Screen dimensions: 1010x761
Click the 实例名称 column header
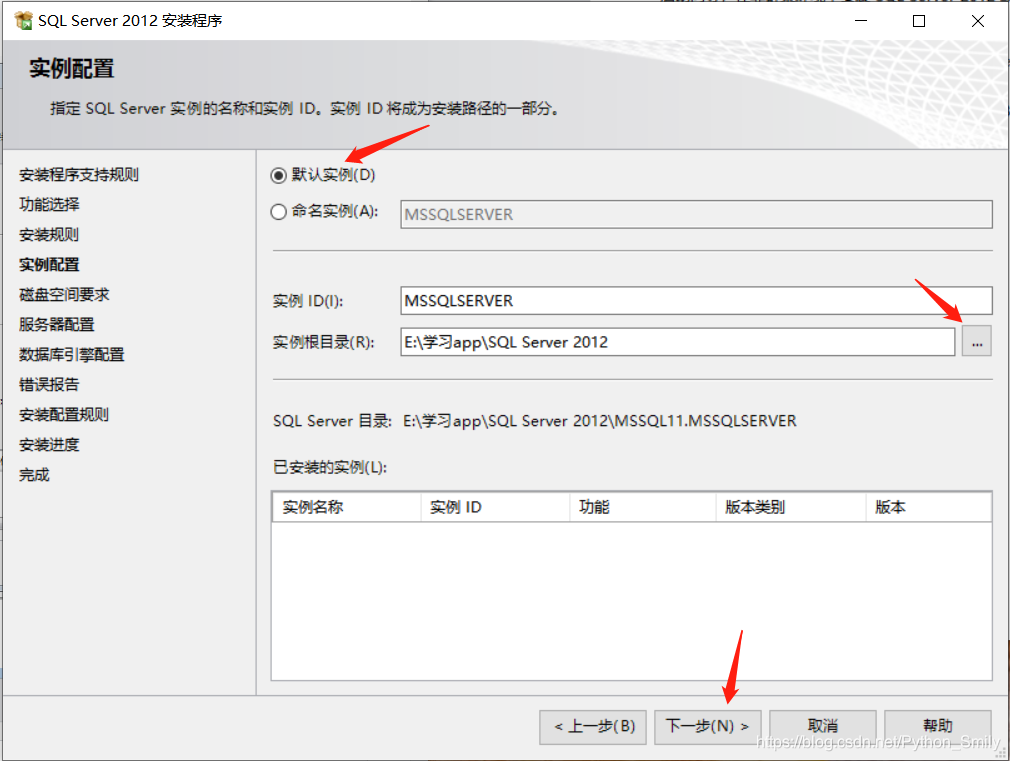[347, 507]
